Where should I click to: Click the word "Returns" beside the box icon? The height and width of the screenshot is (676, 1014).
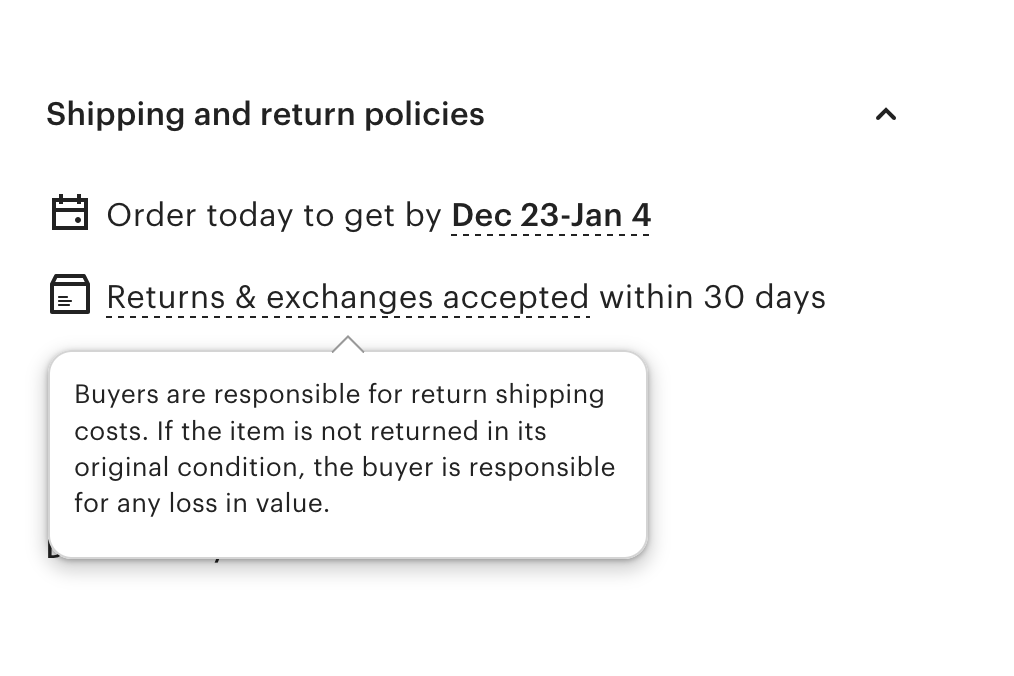coord(155,297)
